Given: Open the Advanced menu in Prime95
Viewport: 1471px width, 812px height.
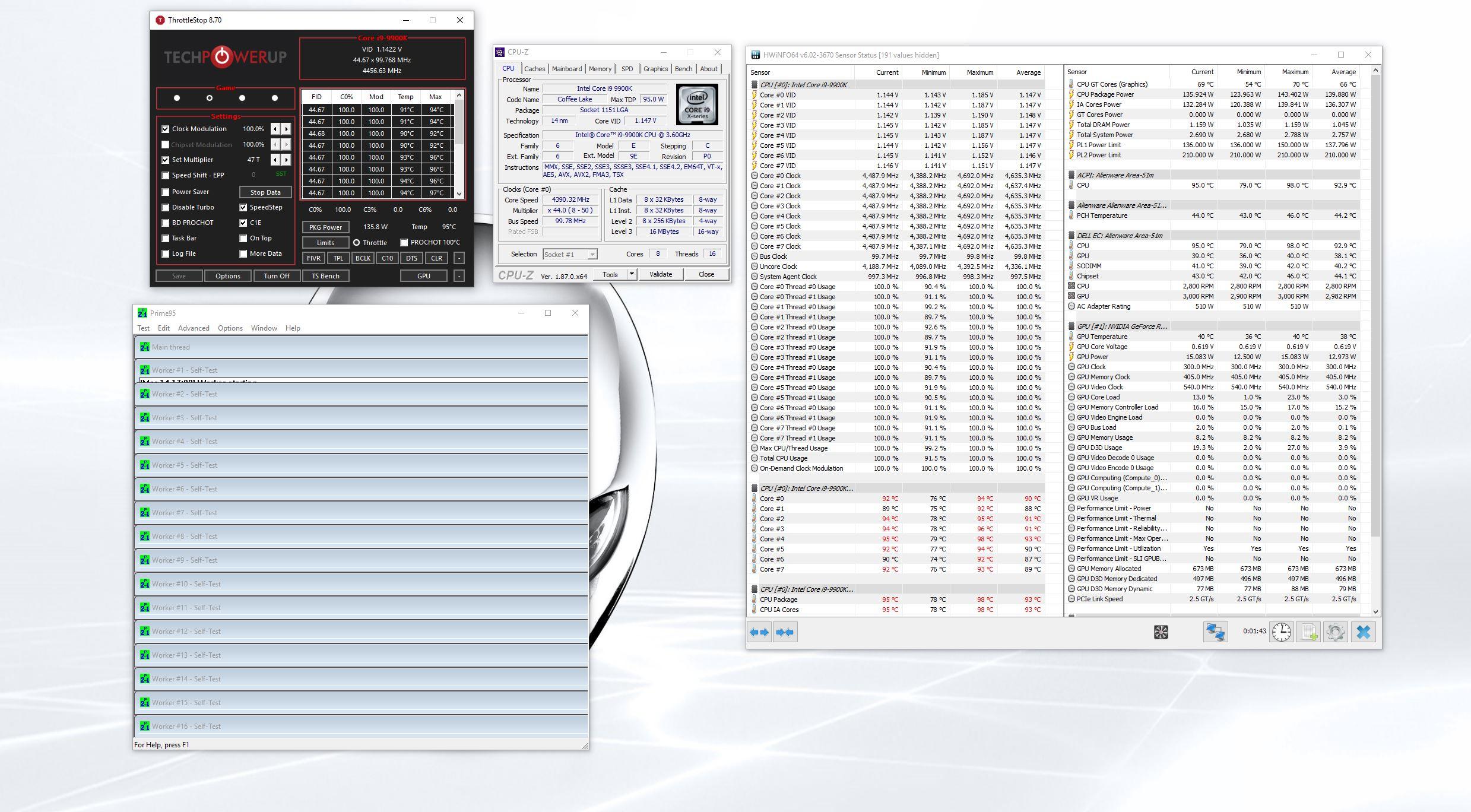Looking at the screenshot, I should point(194,328).
